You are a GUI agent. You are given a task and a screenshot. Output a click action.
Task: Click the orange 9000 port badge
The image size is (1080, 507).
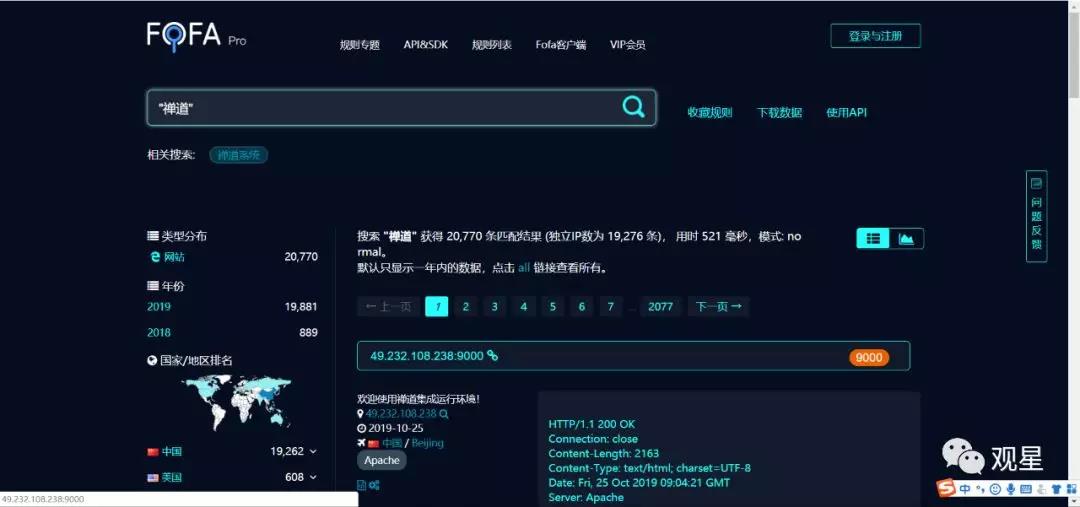[x=869, y=357]
